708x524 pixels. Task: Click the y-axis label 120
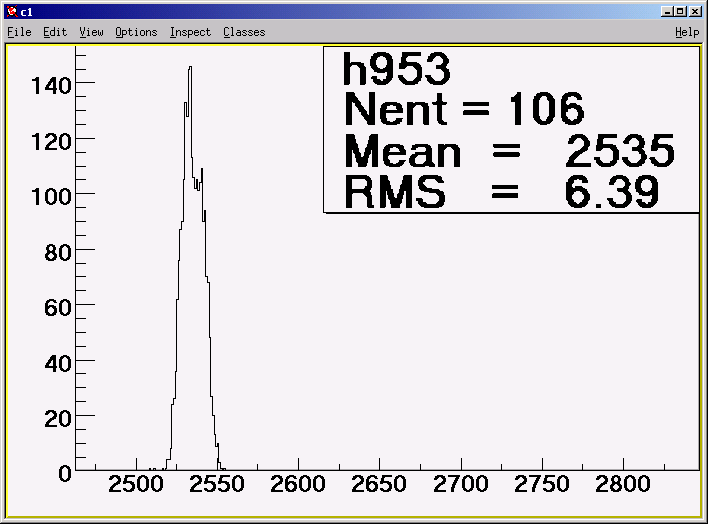coord(51,142)
